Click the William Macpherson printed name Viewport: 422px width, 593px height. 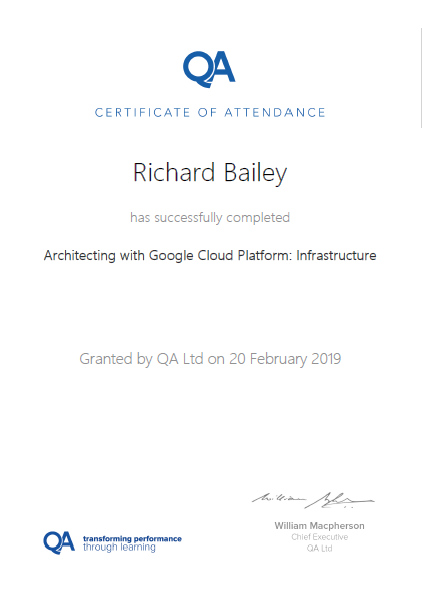320,526
